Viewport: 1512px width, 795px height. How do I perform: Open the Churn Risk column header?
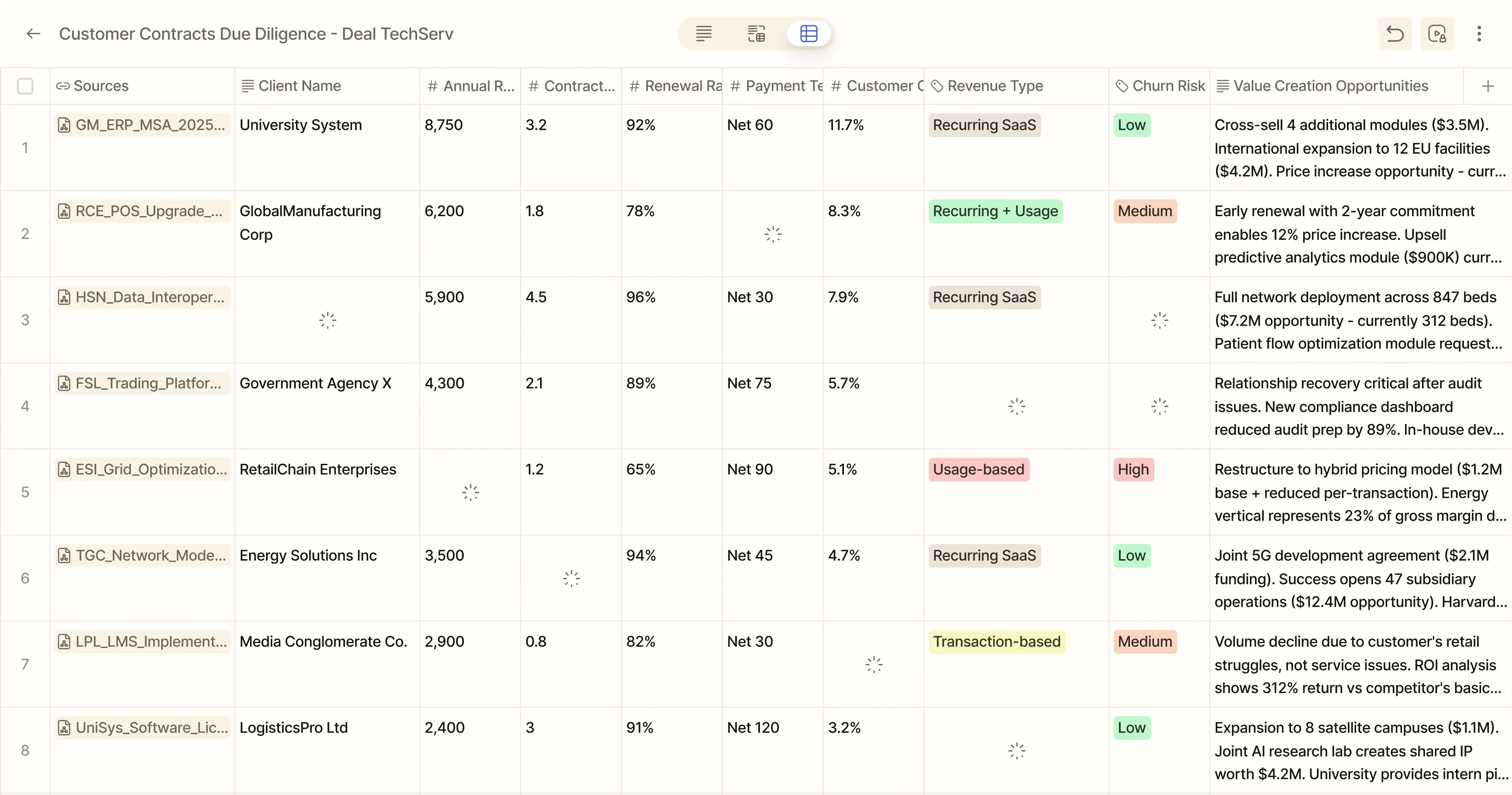pyautogui.click(x=1159, y=86)
